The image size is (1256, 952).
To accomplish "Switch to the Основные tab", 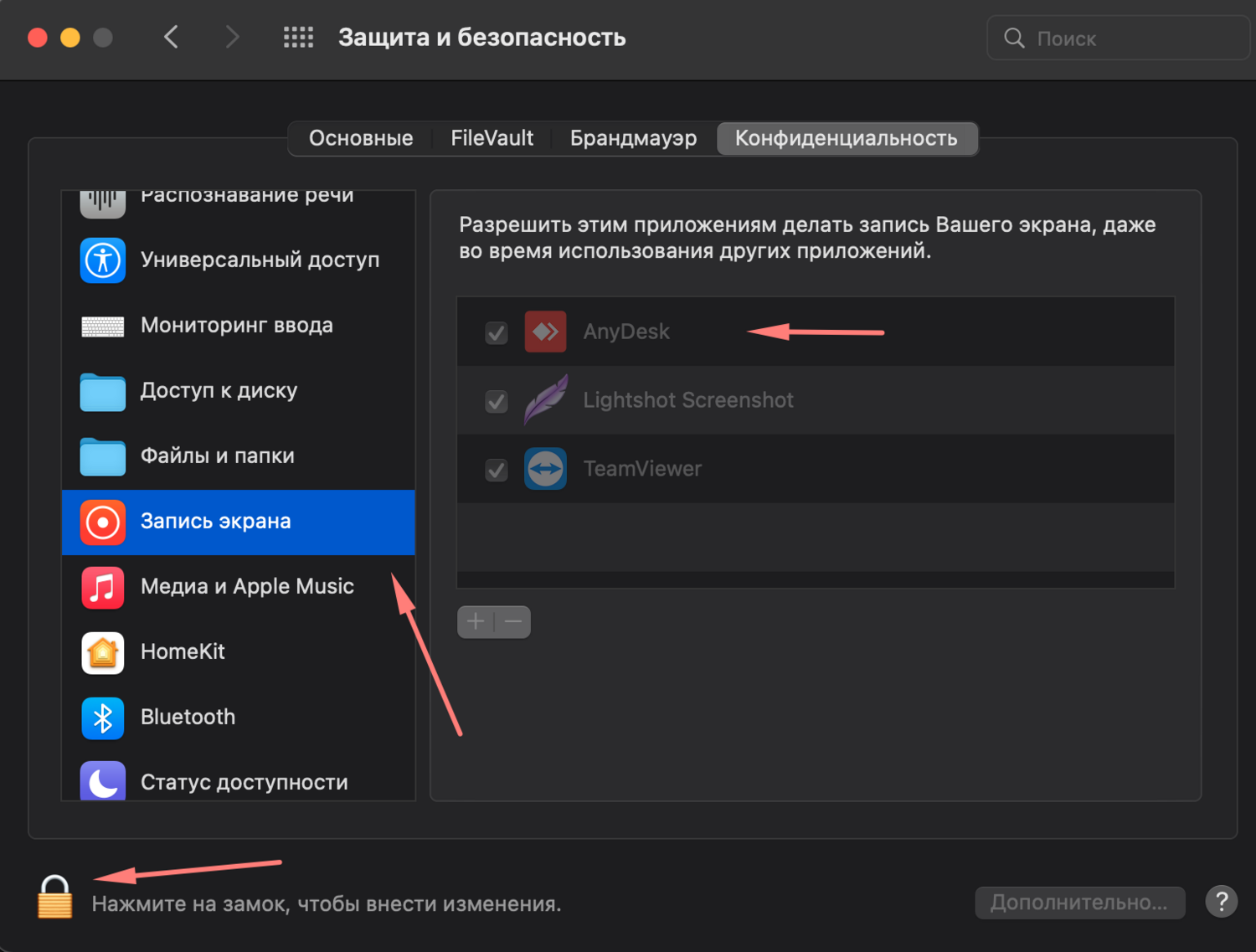I will (361, 138).
